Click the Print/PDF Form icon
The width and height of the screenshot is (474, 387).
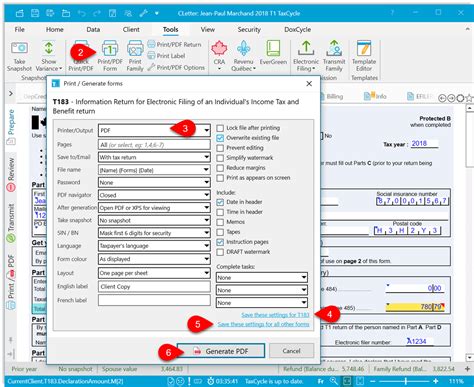(x=110, y=49)
